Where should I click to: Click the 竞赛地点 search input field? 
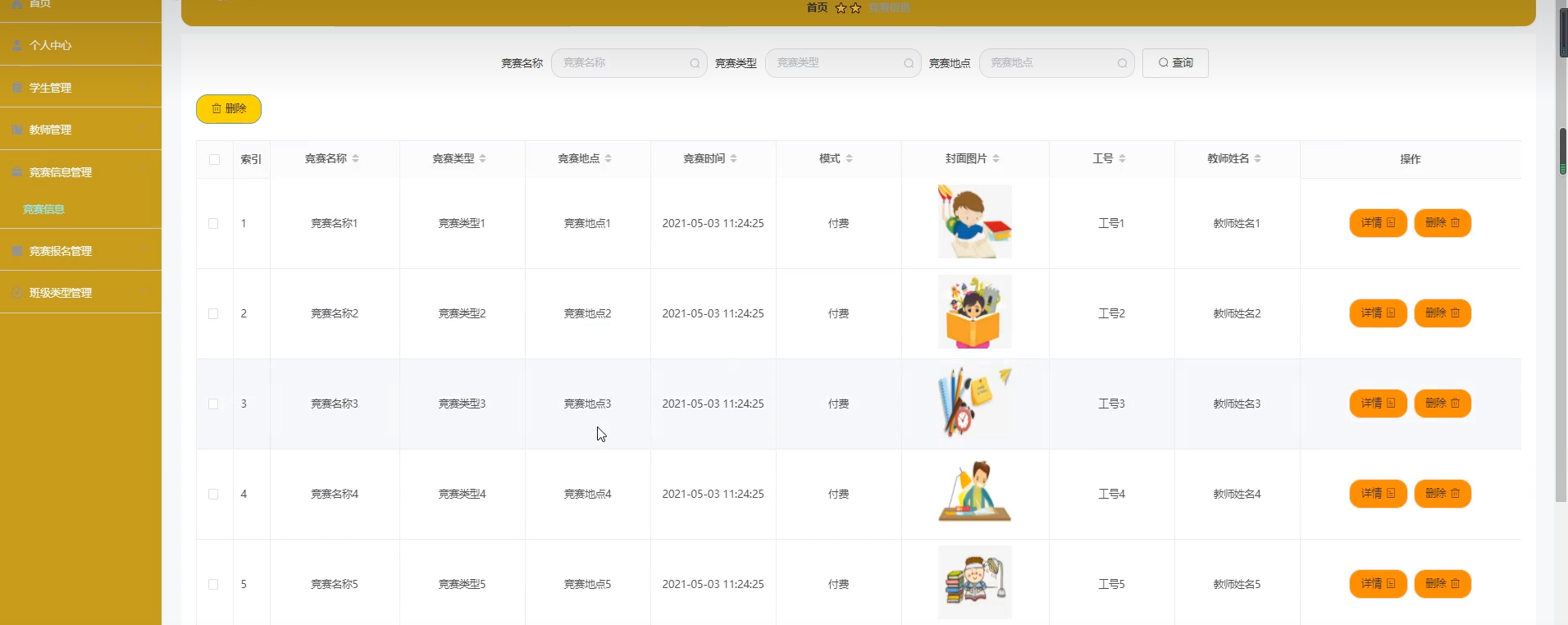click(1057, 63)
